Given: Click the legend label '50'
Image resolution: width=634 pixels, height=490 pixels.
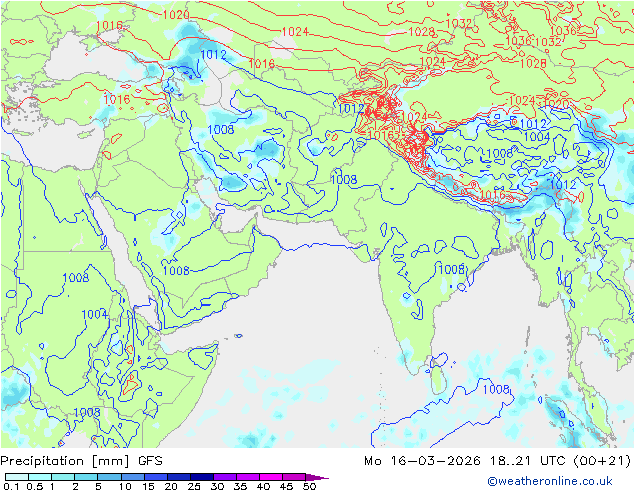Looking at the screenshot, I should pyautogui.click(x=309, y=486).
